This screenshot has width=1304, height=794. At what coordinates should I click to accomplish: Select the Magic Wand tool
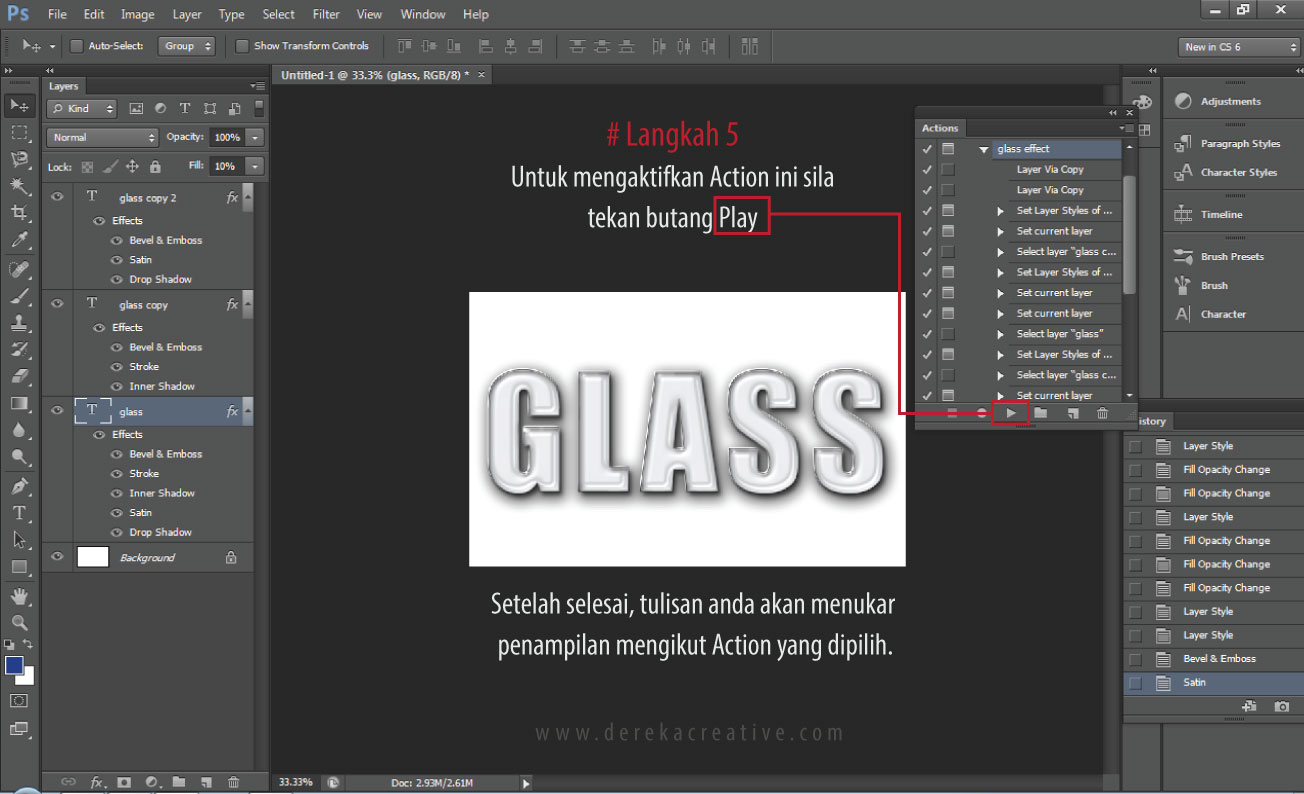19,186
